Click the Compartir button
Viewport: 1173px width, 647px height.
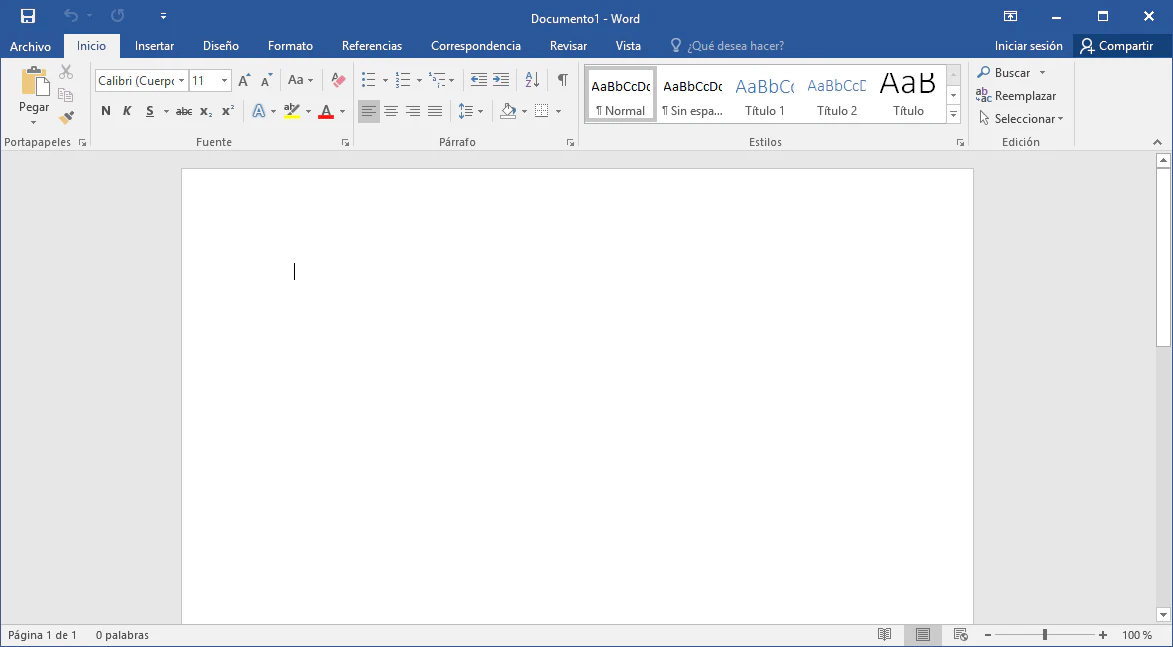click(1116, 46)
